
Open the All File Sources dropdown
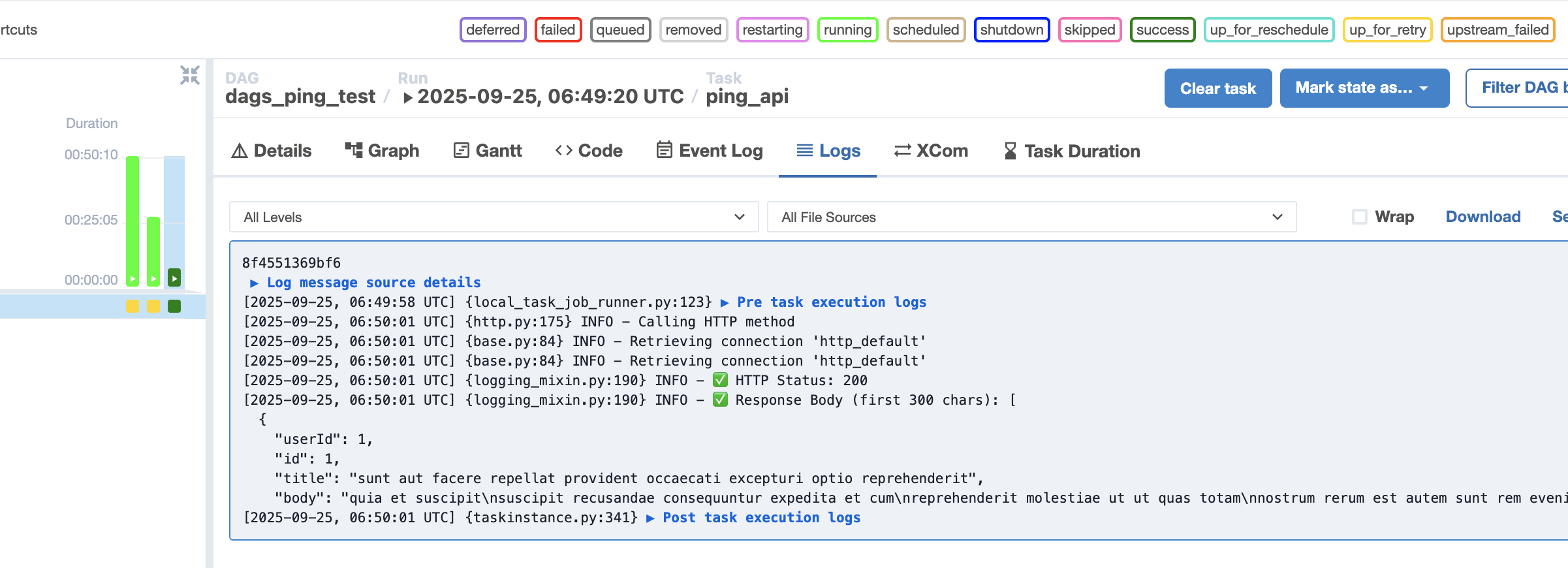[1031, 217]
